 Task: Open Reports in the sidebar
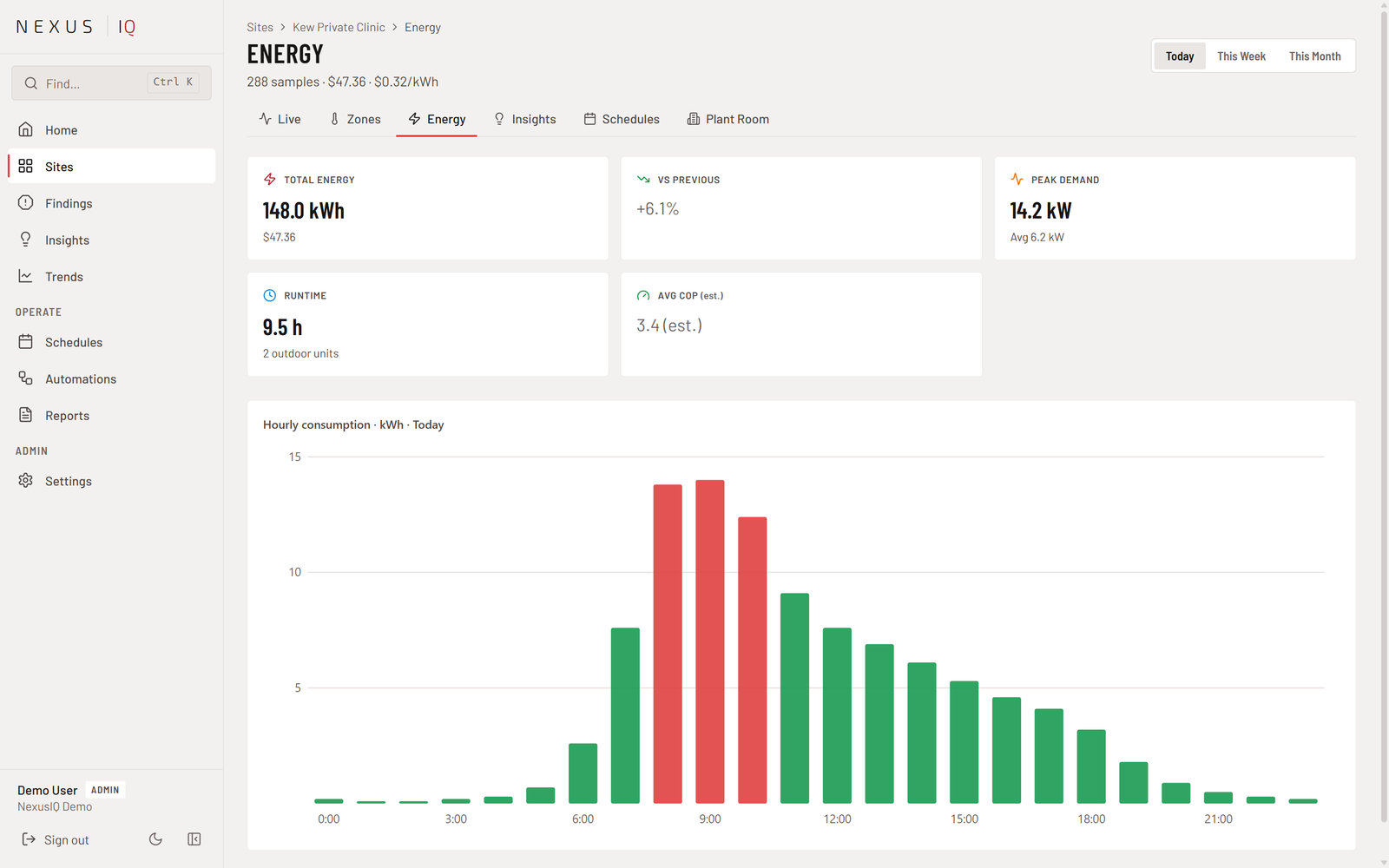(112, 415)
